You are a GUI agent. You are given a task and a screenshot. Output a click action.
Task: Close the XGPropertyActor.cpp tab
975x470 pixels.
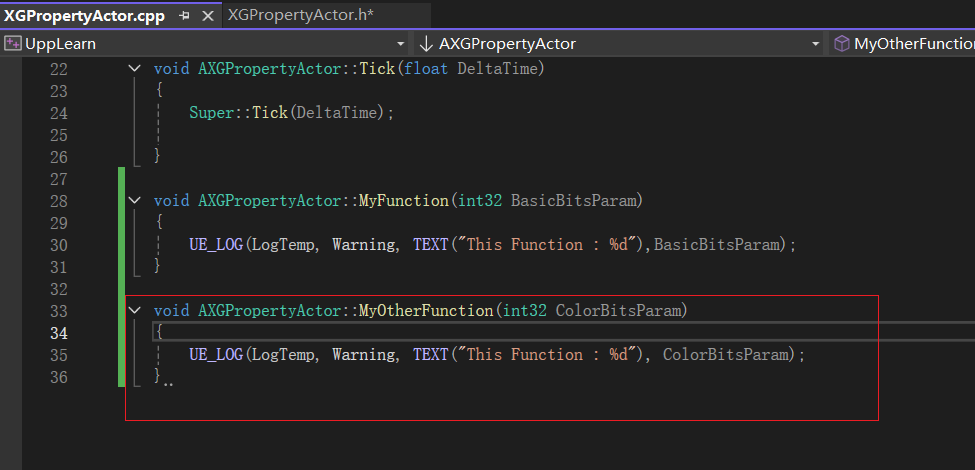coord(208,16)
